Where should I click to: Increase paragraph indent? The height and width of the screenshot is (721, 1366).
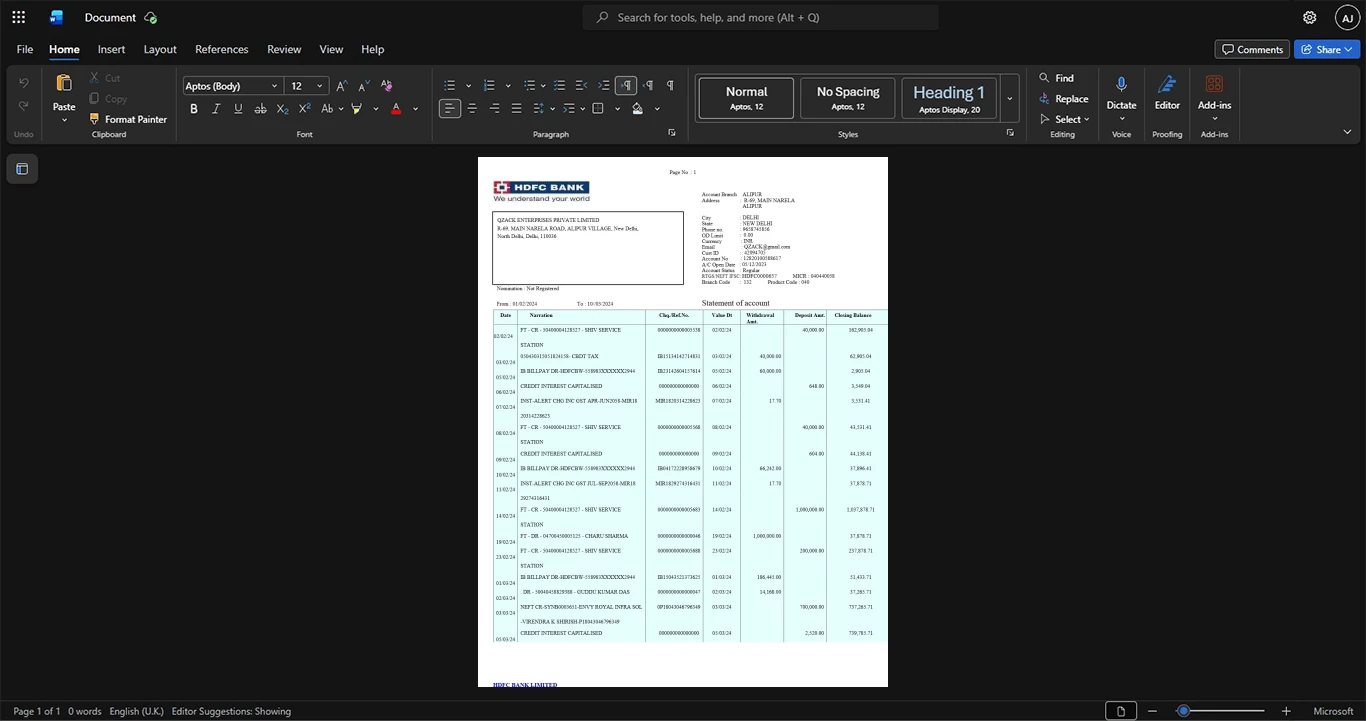tap(604, 85)
